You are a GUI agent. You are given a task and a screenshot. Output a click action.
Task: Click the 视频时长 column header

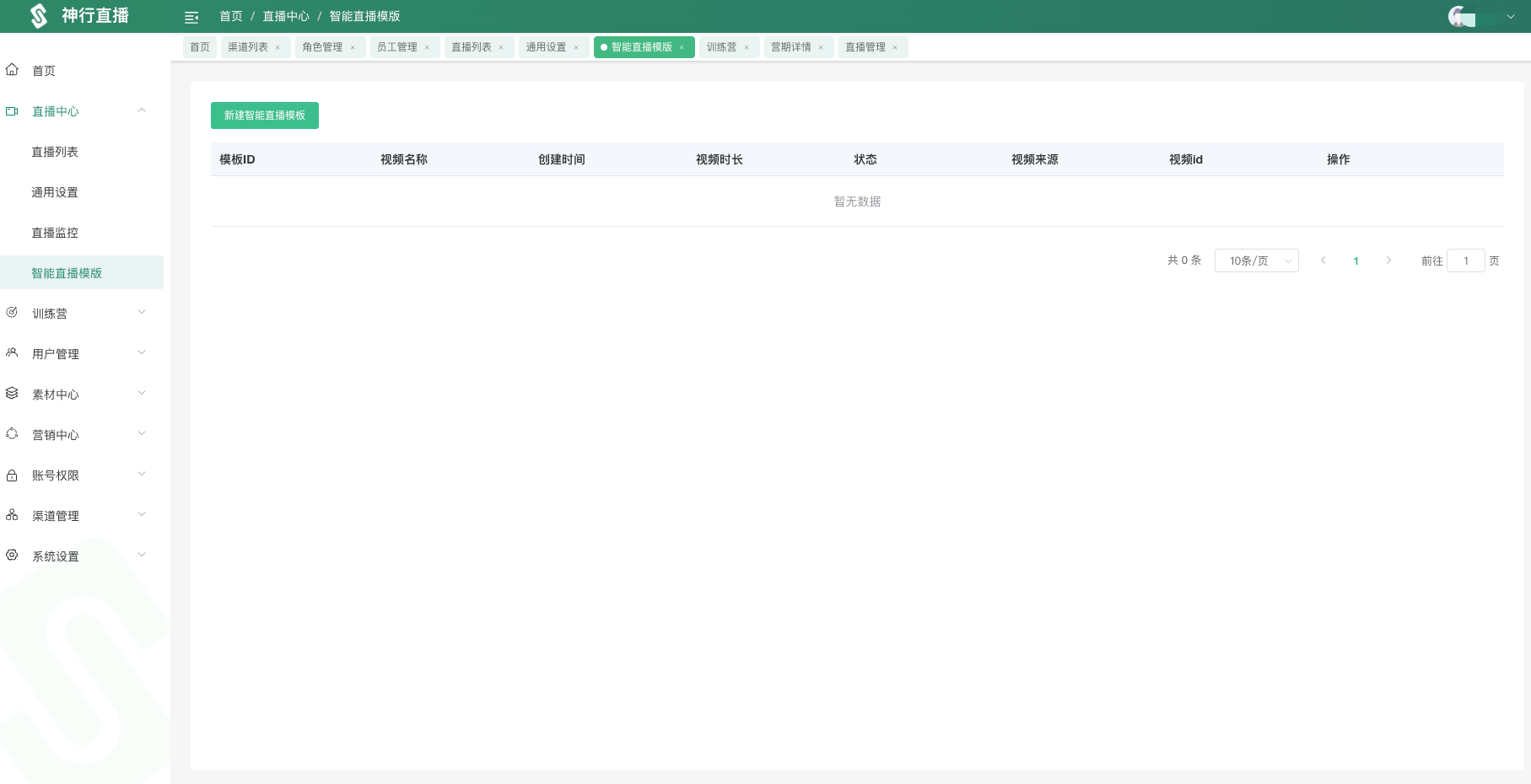tap(720, 159)
